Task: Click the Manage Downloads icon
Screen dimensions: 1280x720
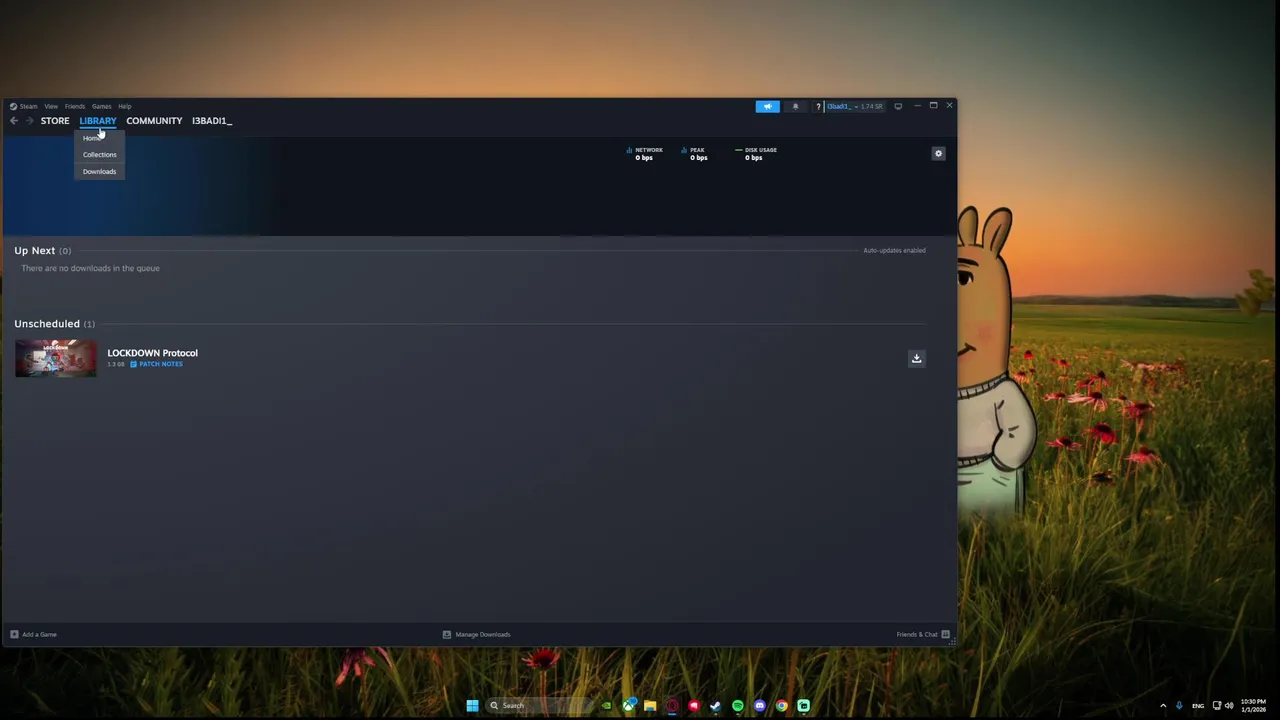Action: (447, 634)
